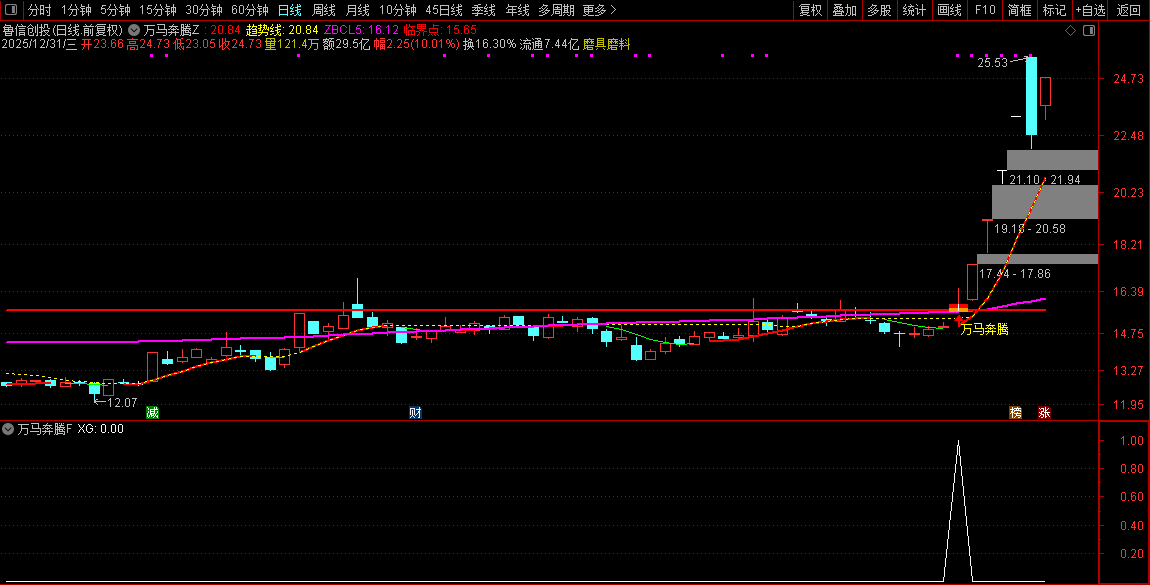Click the 磨具磨料 sector link
Image resolution: width=1150 pixels, height=585 pixels.
coord(607,44)
